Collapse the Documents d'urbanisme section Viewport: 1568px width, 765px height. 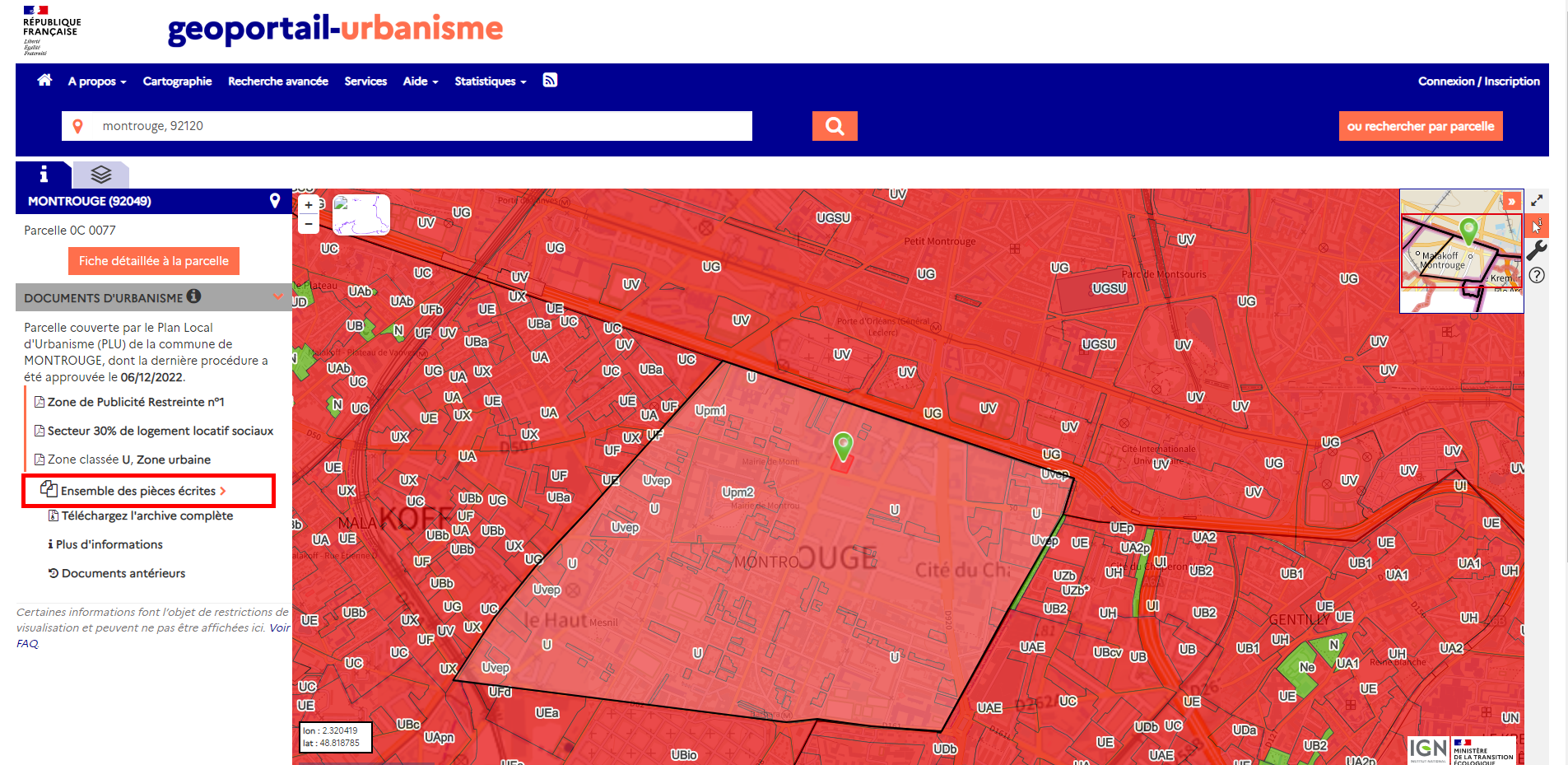(x=277, y=296)
